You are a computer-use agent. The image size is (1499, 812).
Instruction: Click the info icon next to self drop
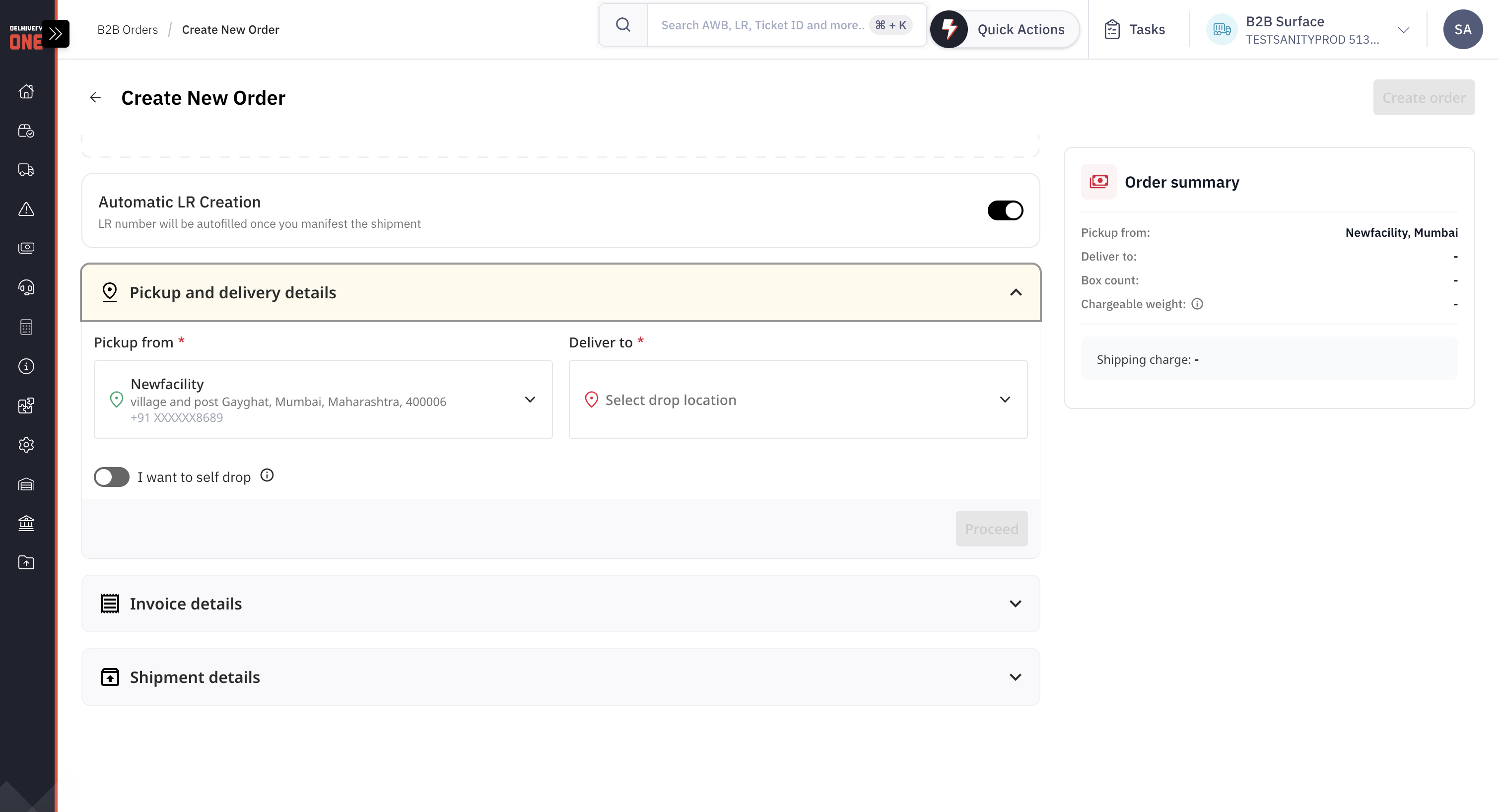(x=267, y=475)
